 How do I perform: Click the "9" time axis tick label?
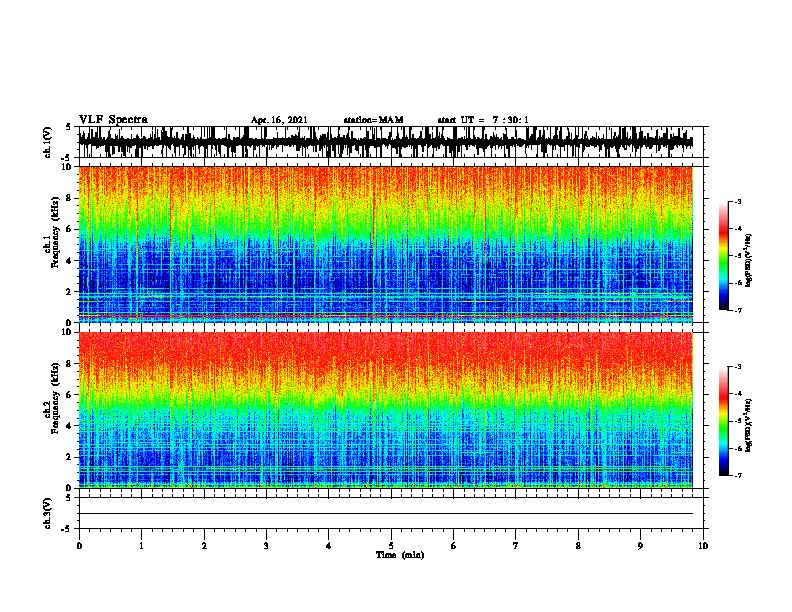640,546
